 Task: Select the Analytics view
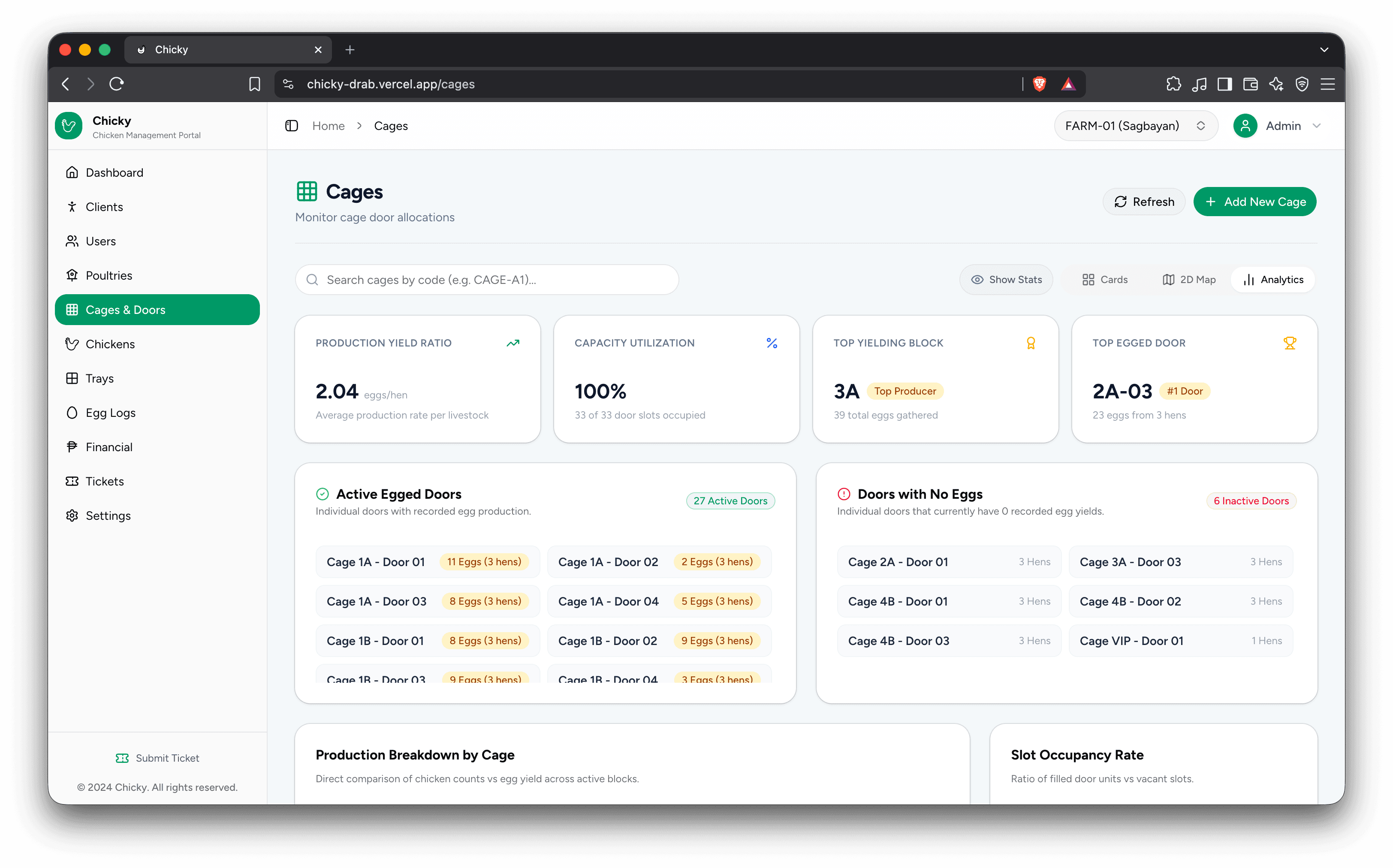pyautogui.click(x=1273, y=280)
